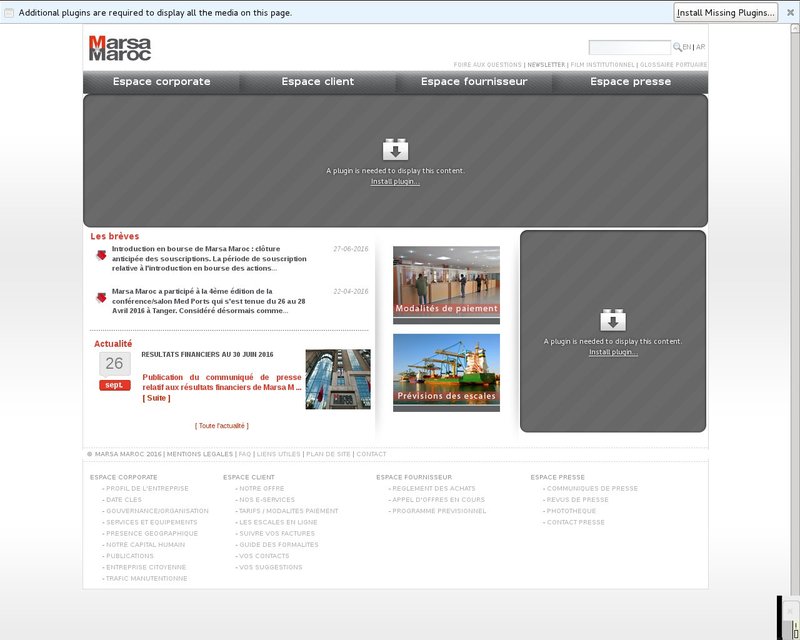
Task: Open the Phototheque footer link
Action: 571,511
